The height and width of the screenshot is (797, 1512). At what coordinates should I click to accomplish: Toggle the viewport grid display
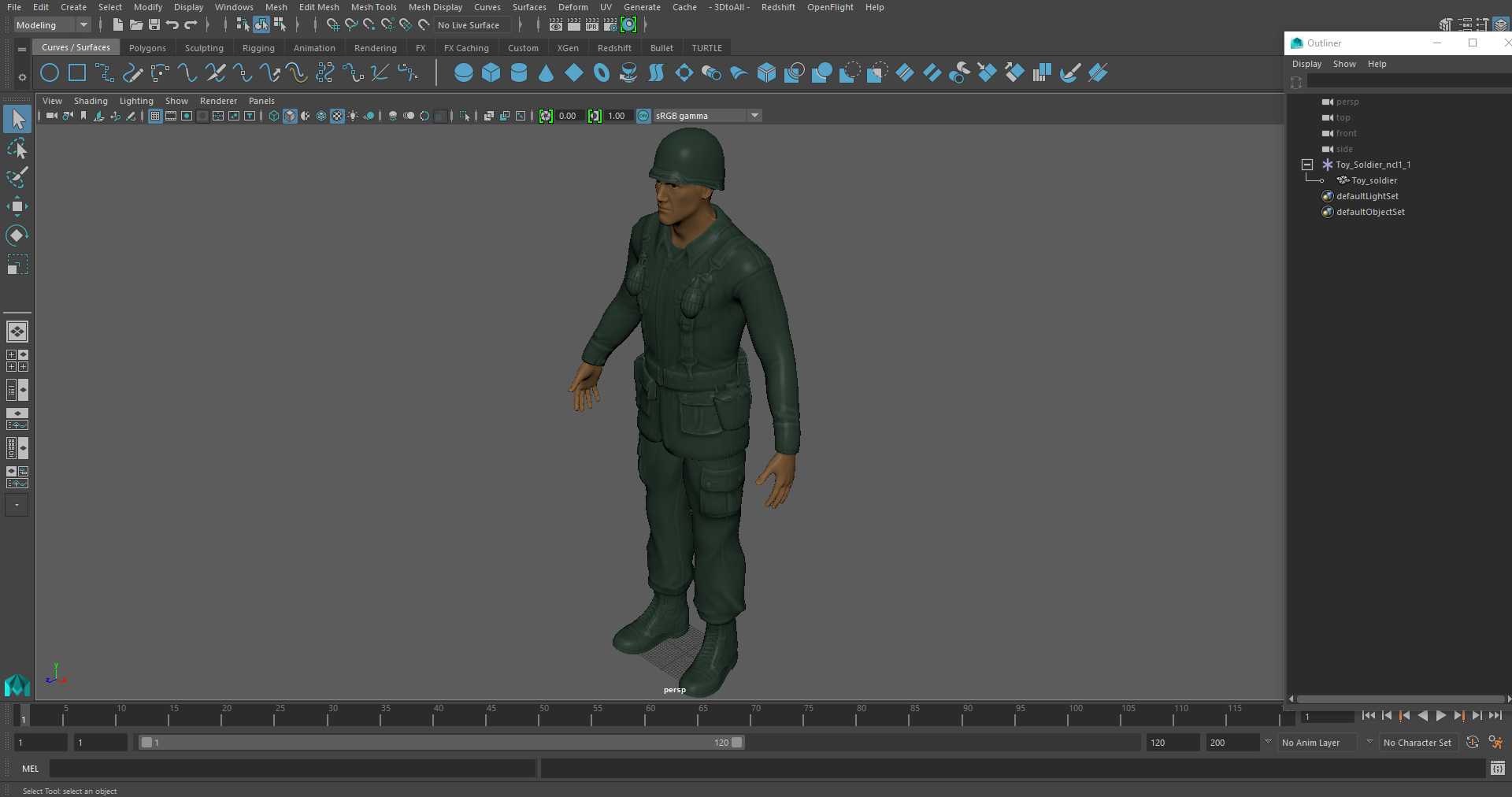tap(155, 116)
